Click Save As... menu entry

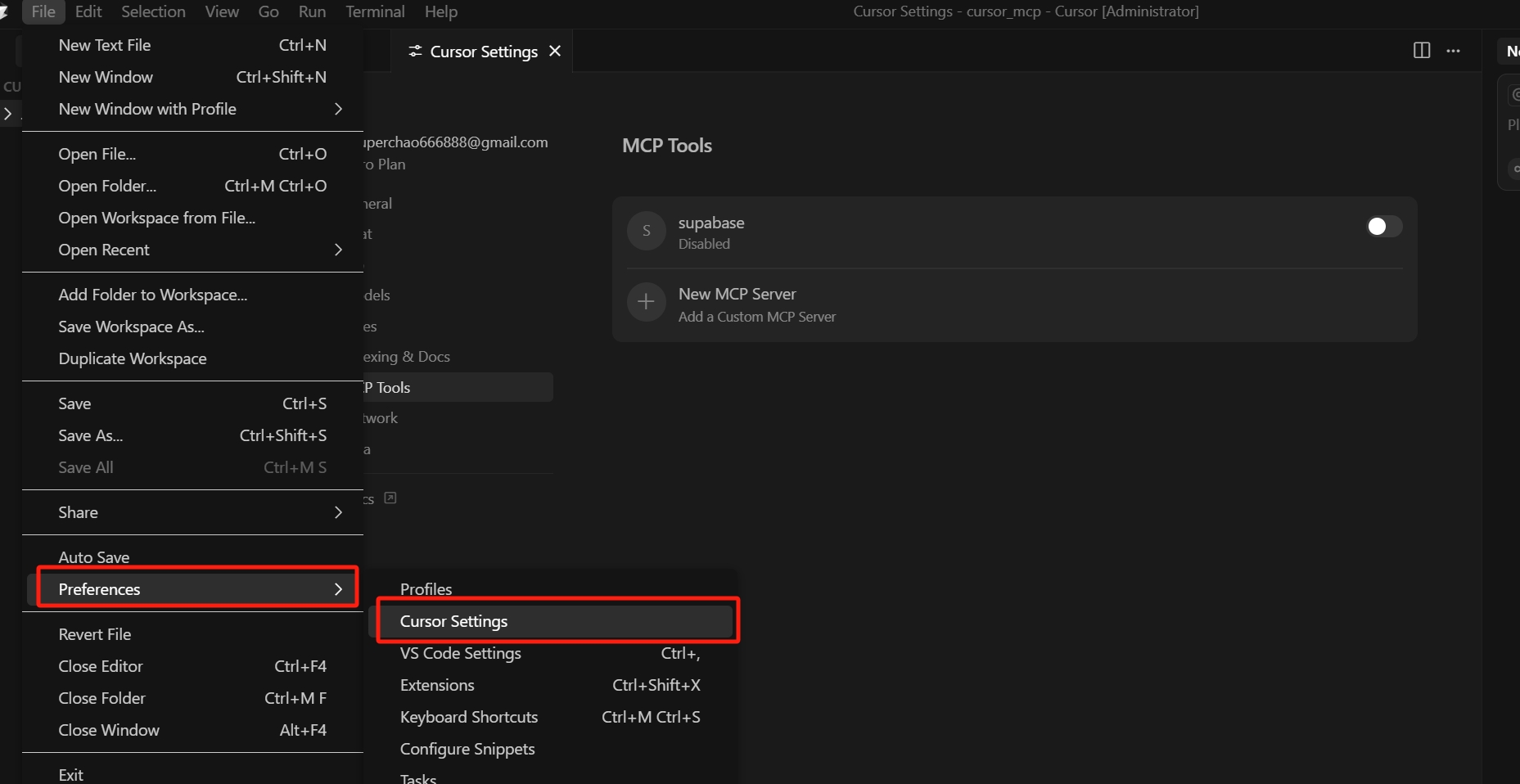[x=192, y=435]
